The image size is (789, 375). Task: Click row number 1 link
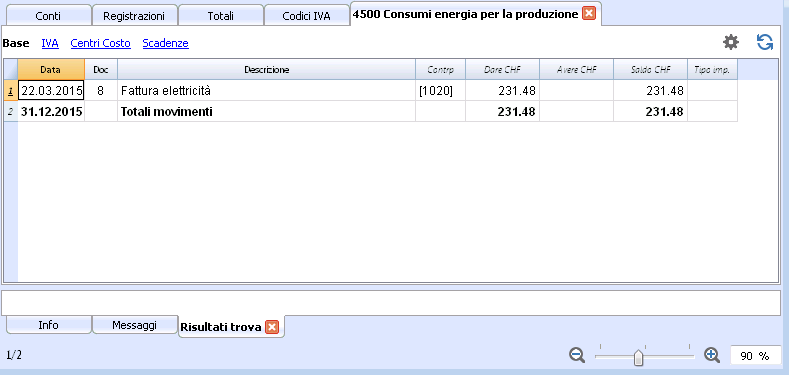click(x=11, y=91)
